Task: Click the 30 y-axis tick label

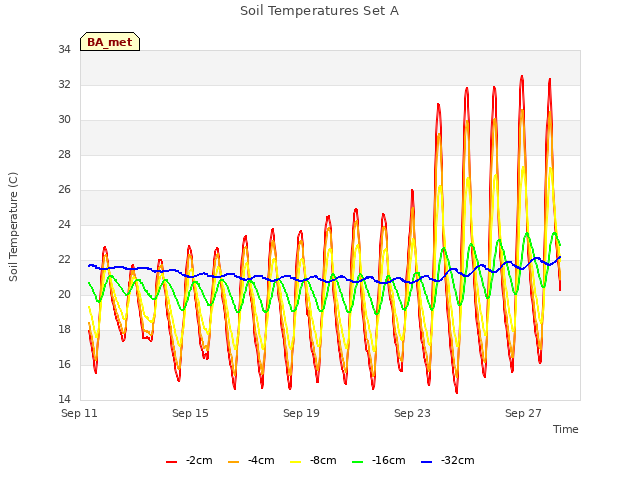Action: click(x=64, y=120)
